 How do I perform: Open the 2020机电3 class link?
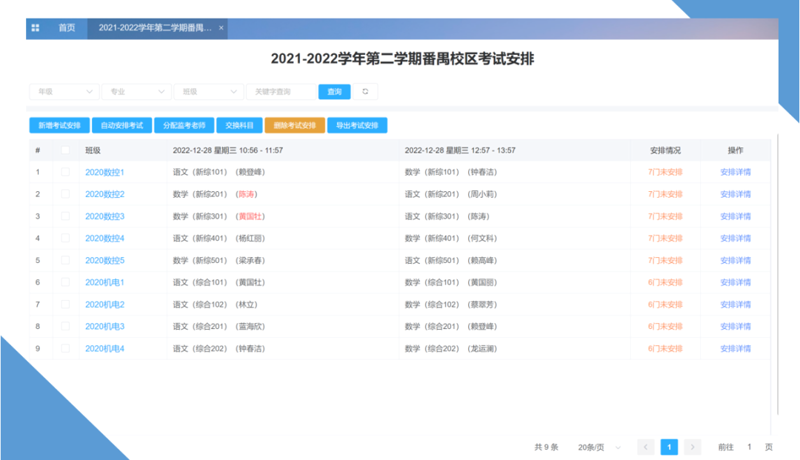pyautogui.click(x=105, y=326)
